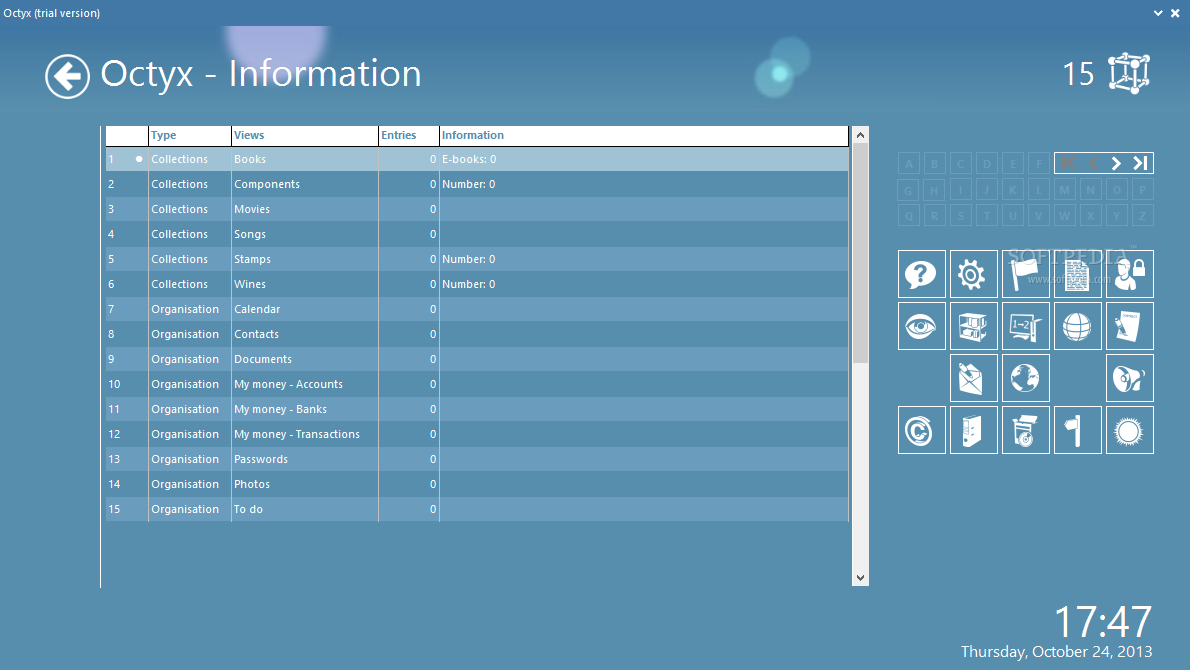Click the Collections cell in row 3
This screenshot has width=1190, height=670.
point(190,209)
